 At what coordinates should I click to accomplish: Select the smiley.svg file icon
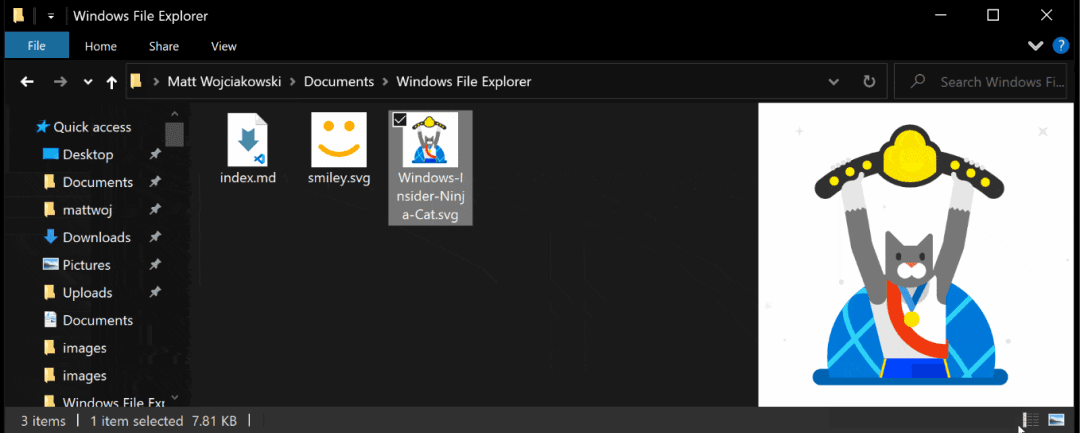pos(339,141)
